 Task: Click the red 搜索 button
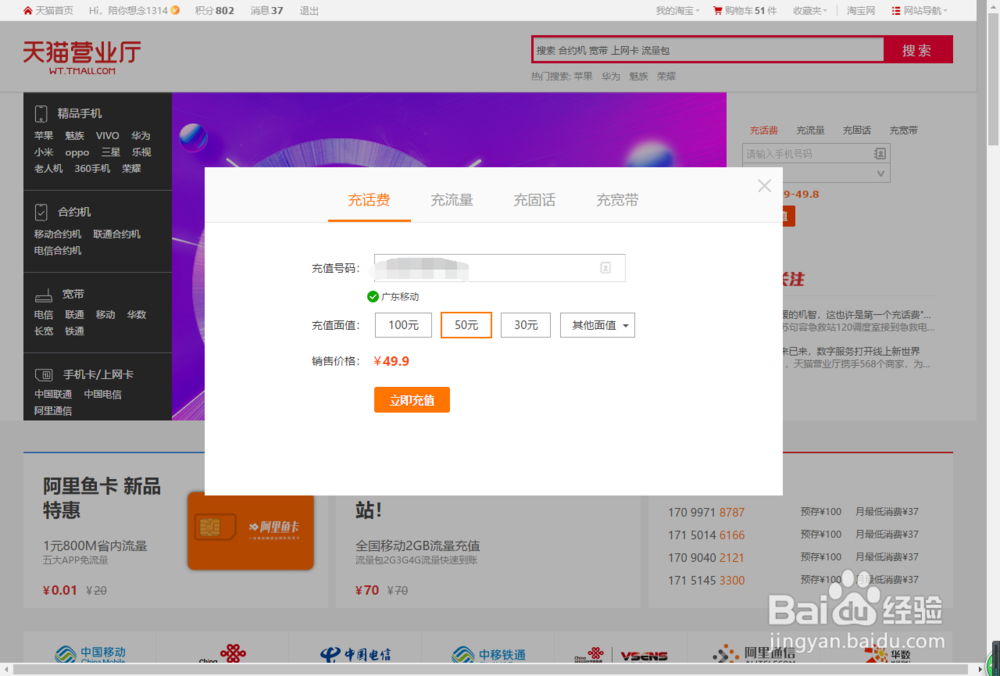tap(918, 50)
